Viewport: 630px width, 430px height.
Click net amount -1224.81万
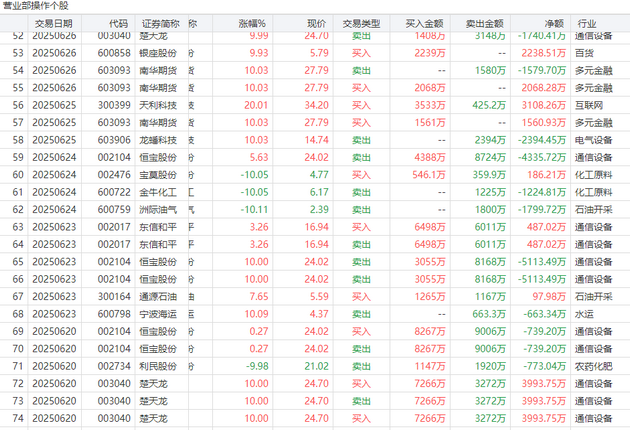click(542, 192)
